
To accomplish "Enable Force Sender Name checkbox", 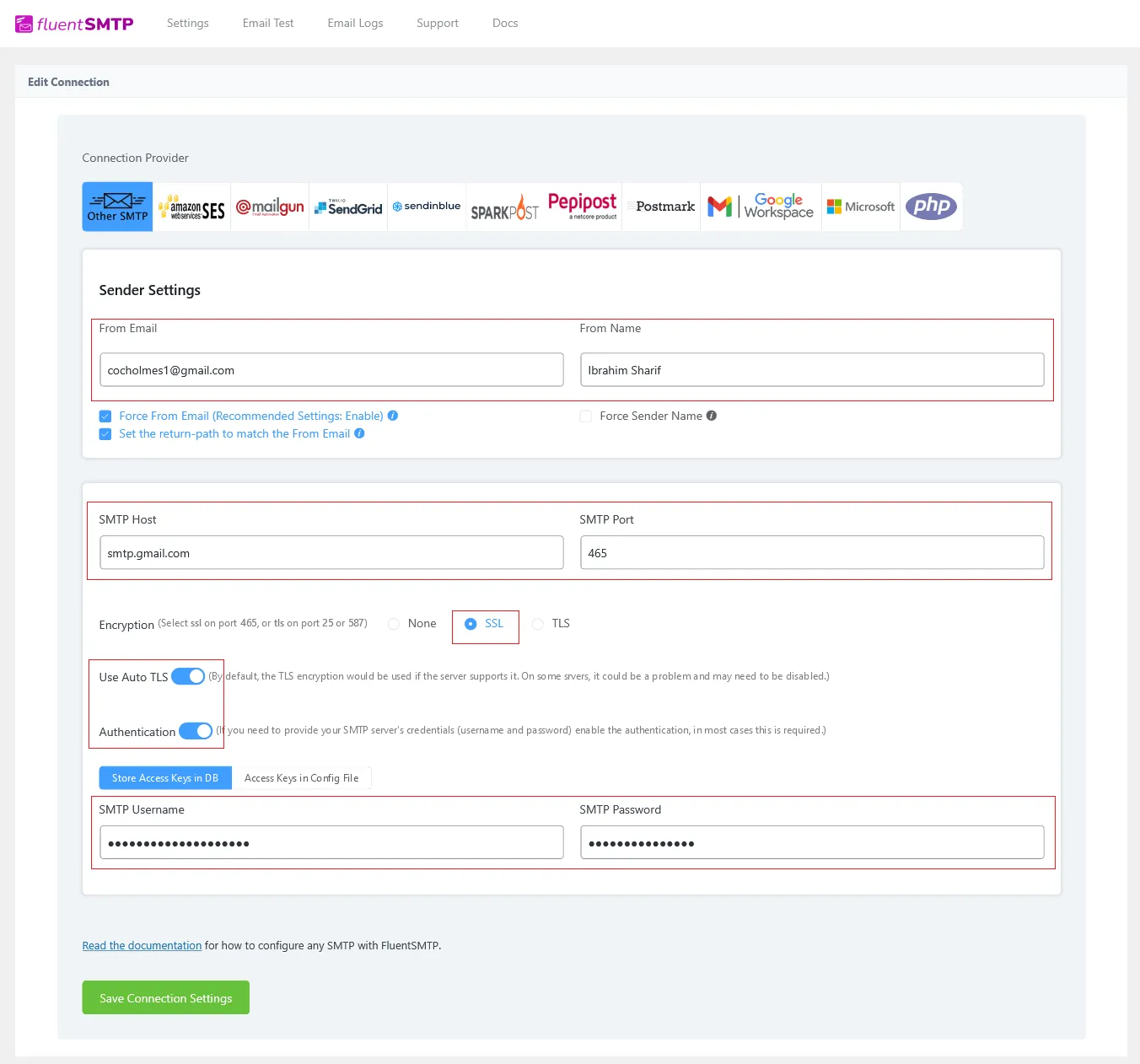I will coord(586,416).
